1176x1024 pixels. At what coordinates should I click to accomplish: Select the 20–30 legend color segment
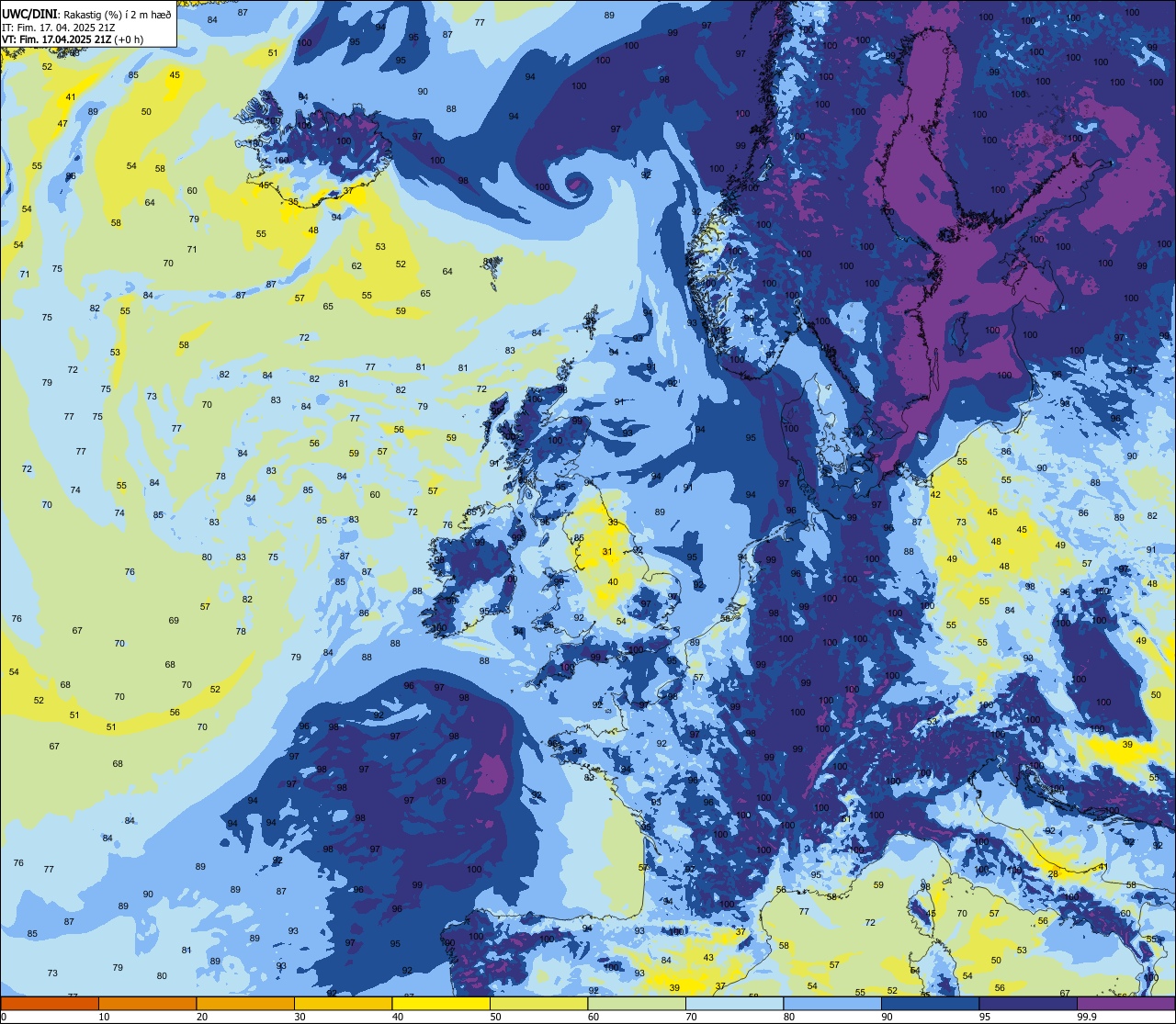245,1004
